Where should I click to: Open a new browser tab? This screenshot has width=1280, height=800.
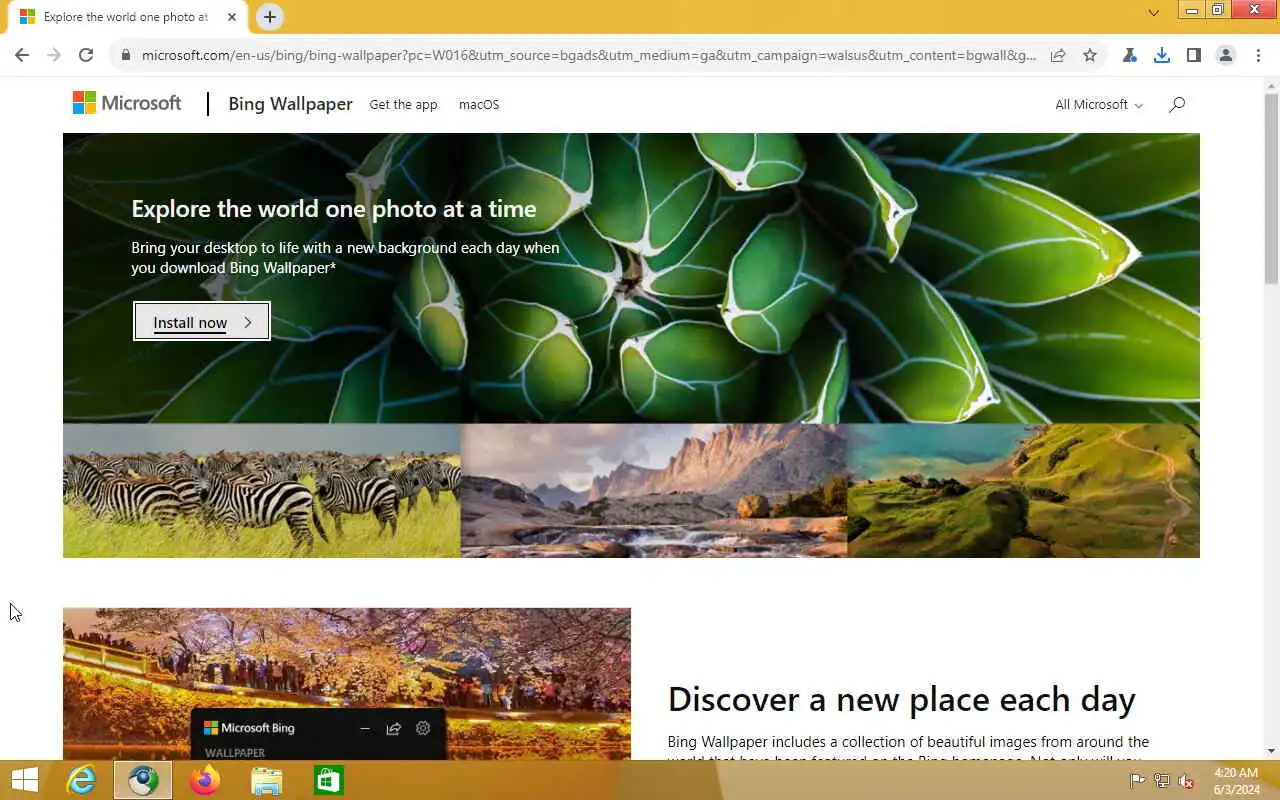point(269,17)
